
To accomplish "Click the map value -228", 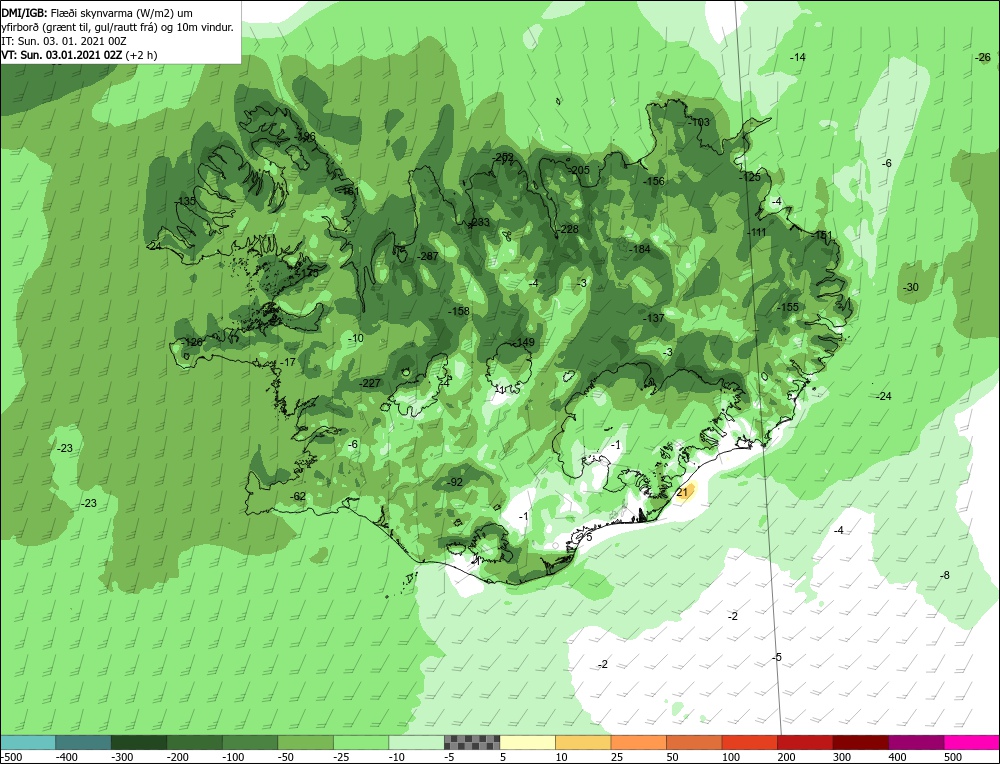I will pyautogui.click(x=568, y=230).
